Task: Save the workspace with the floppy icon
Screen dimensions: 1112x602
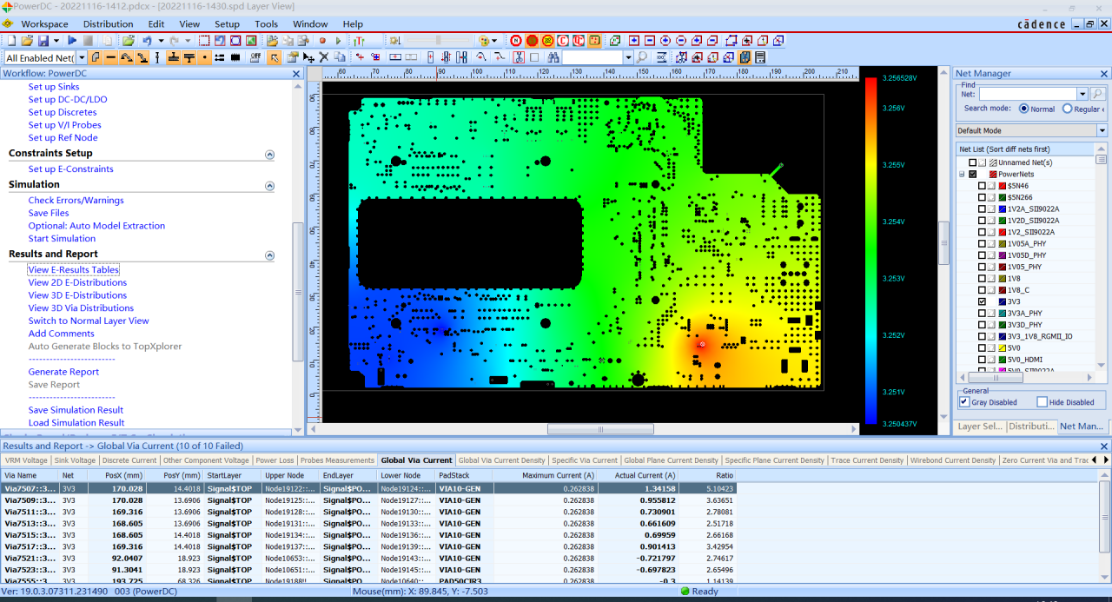Action: tap(43, 40)
